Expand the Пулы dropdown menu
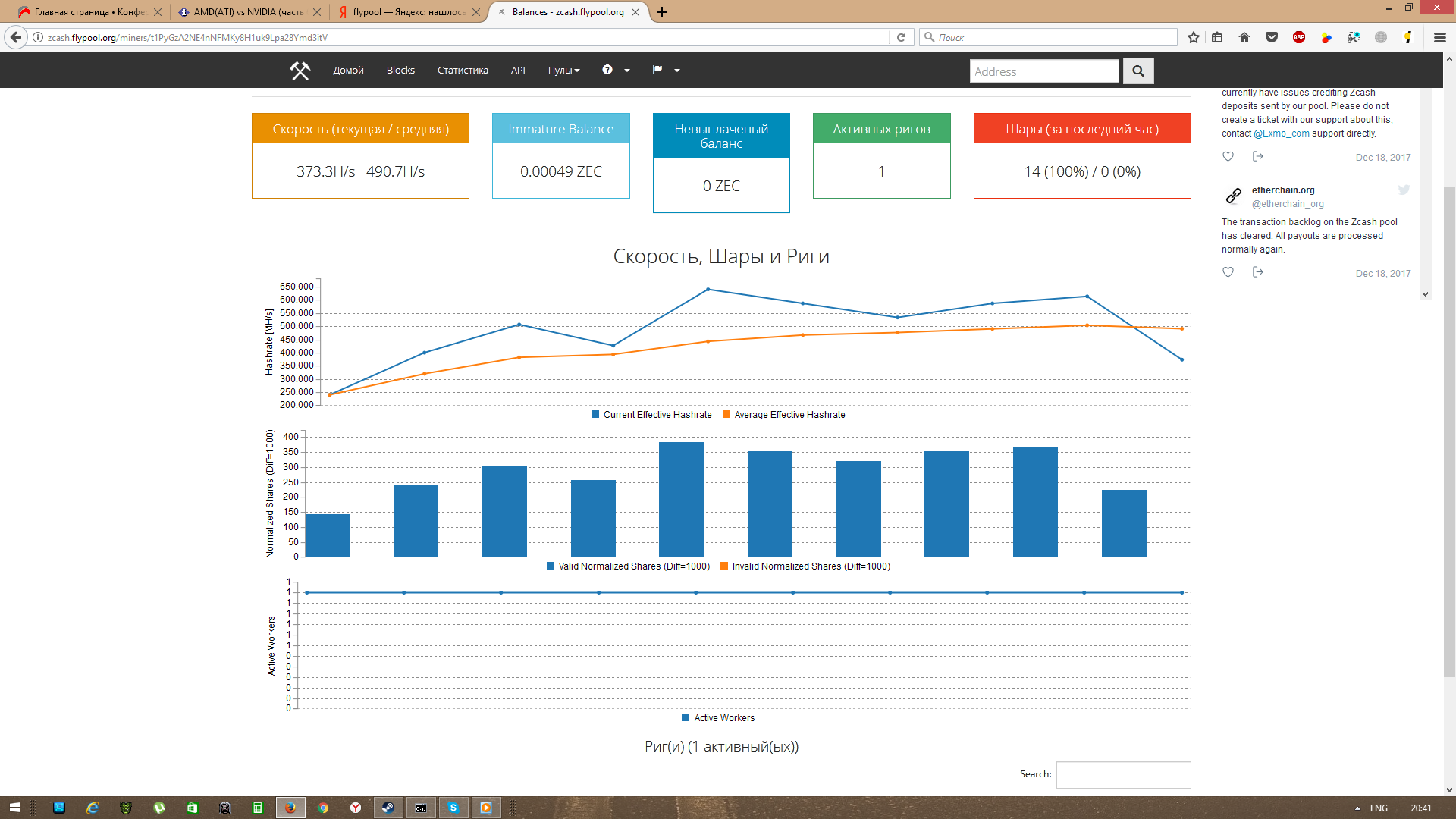This screenshot has height=819, width=1456. point(563,71)
